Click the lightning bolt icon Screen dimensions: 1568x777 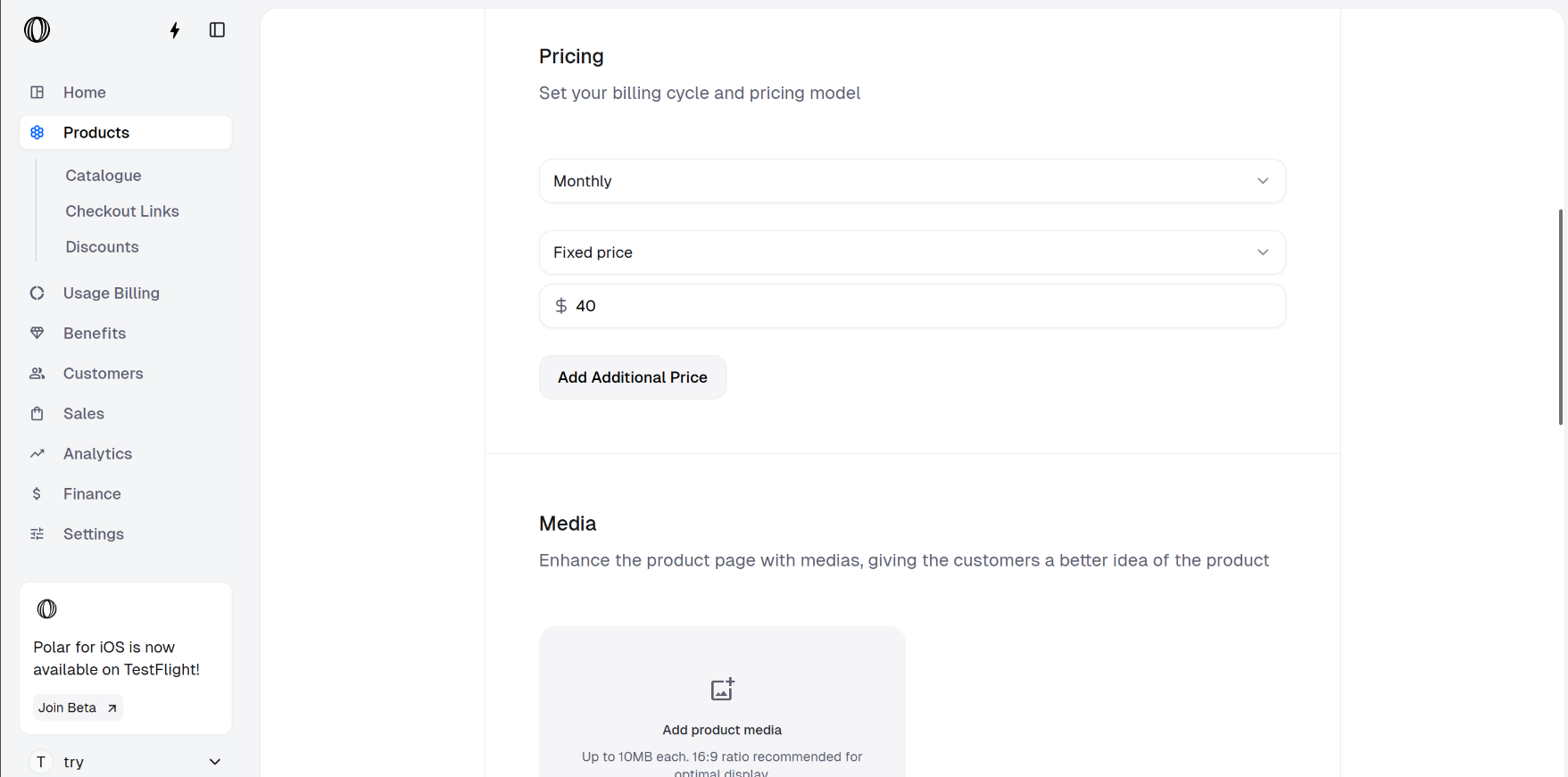coord(175,30)
